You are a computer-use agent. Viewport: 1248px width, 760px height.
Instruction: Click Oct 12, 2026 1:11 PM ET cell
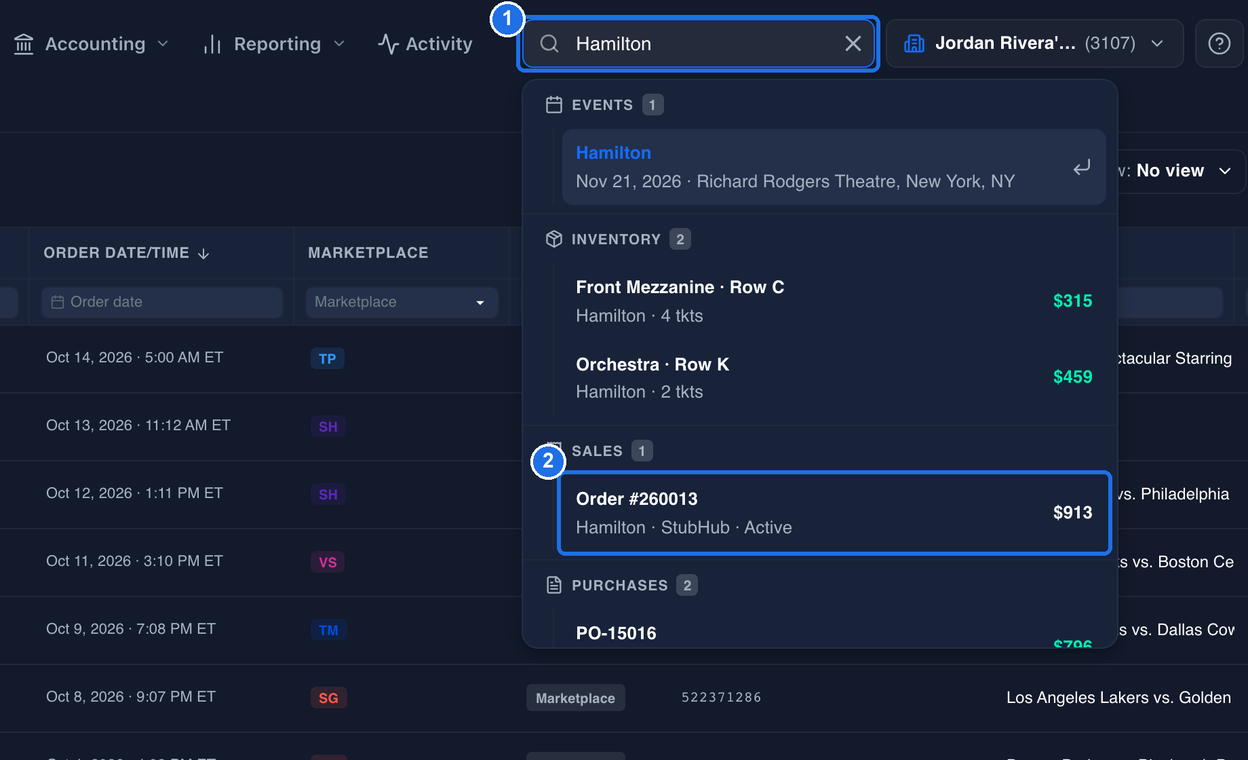tap(134, 493)
